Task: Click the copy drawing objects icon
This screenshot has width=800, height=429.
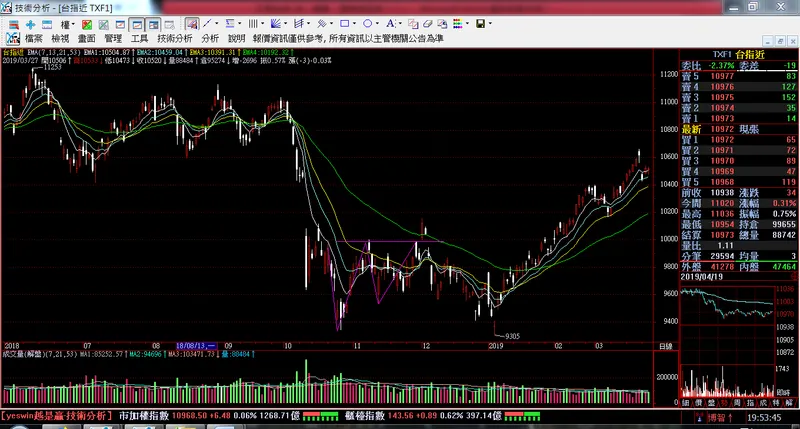Action: tap(413, 24)
